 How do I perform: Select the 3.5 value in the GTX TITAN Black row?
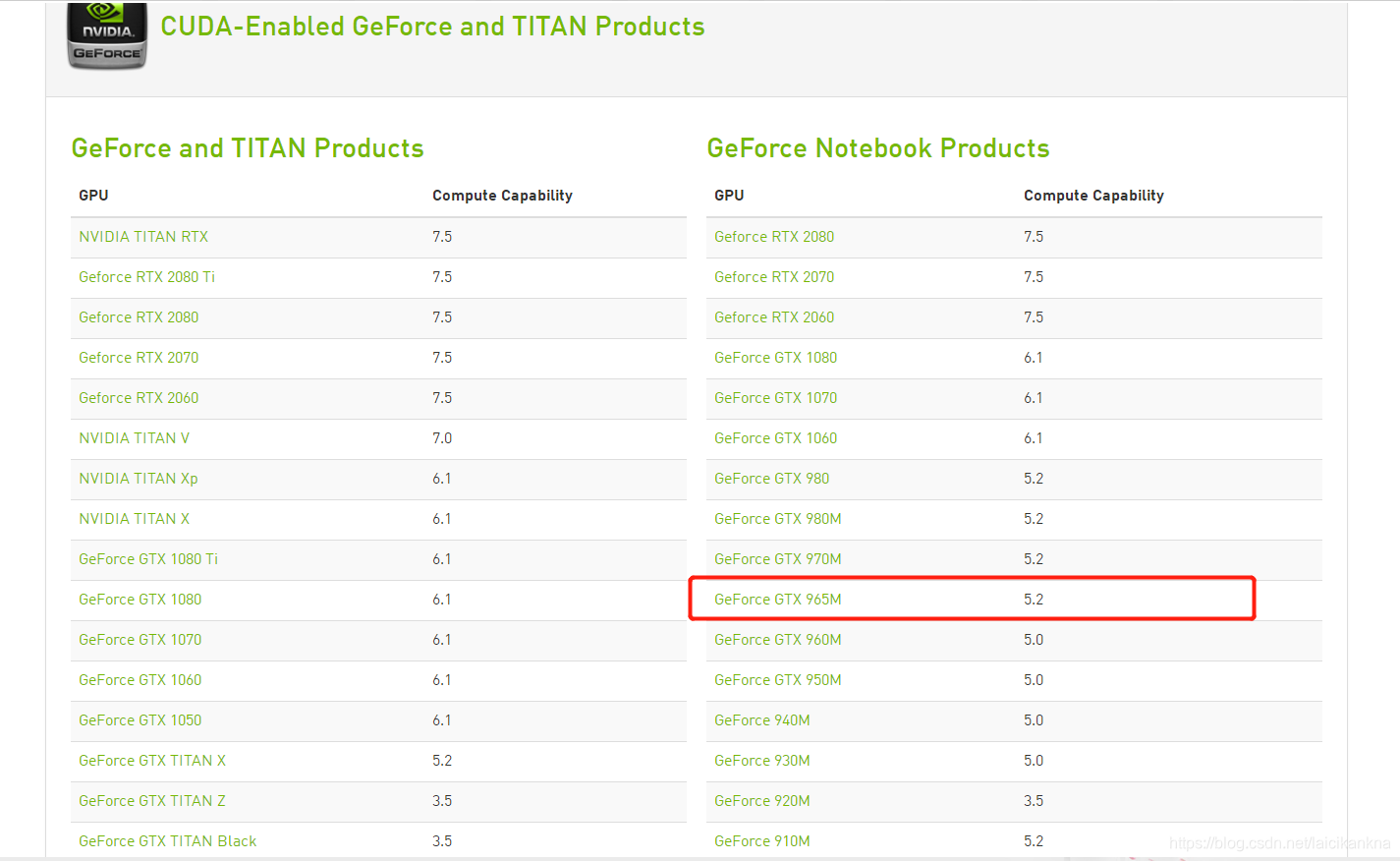tap(442, 841)
